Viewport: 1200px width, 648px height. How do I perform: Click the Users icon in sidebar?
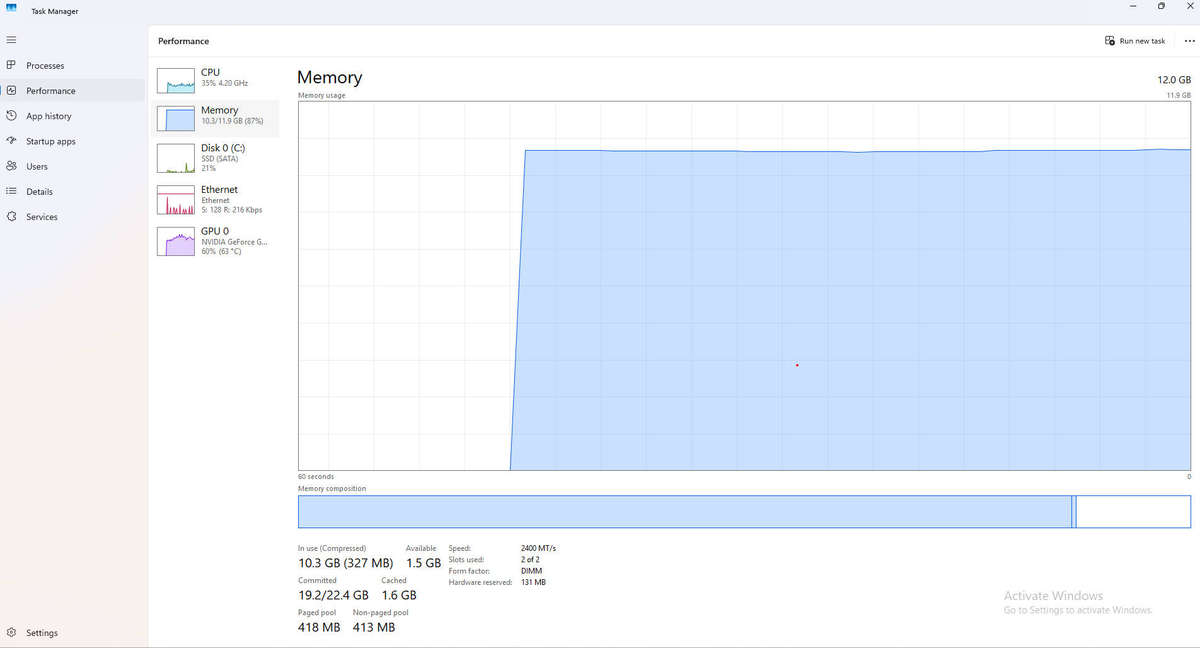click(x=11, y=166)
